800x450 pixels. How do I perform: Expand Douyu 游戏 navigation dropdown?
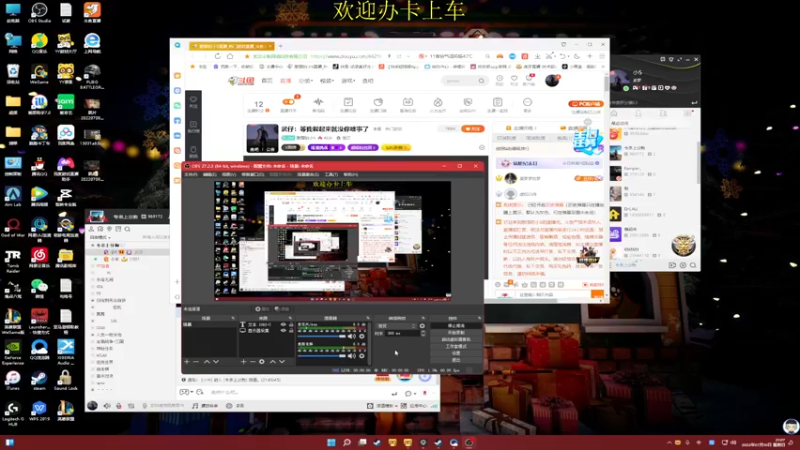348,81
